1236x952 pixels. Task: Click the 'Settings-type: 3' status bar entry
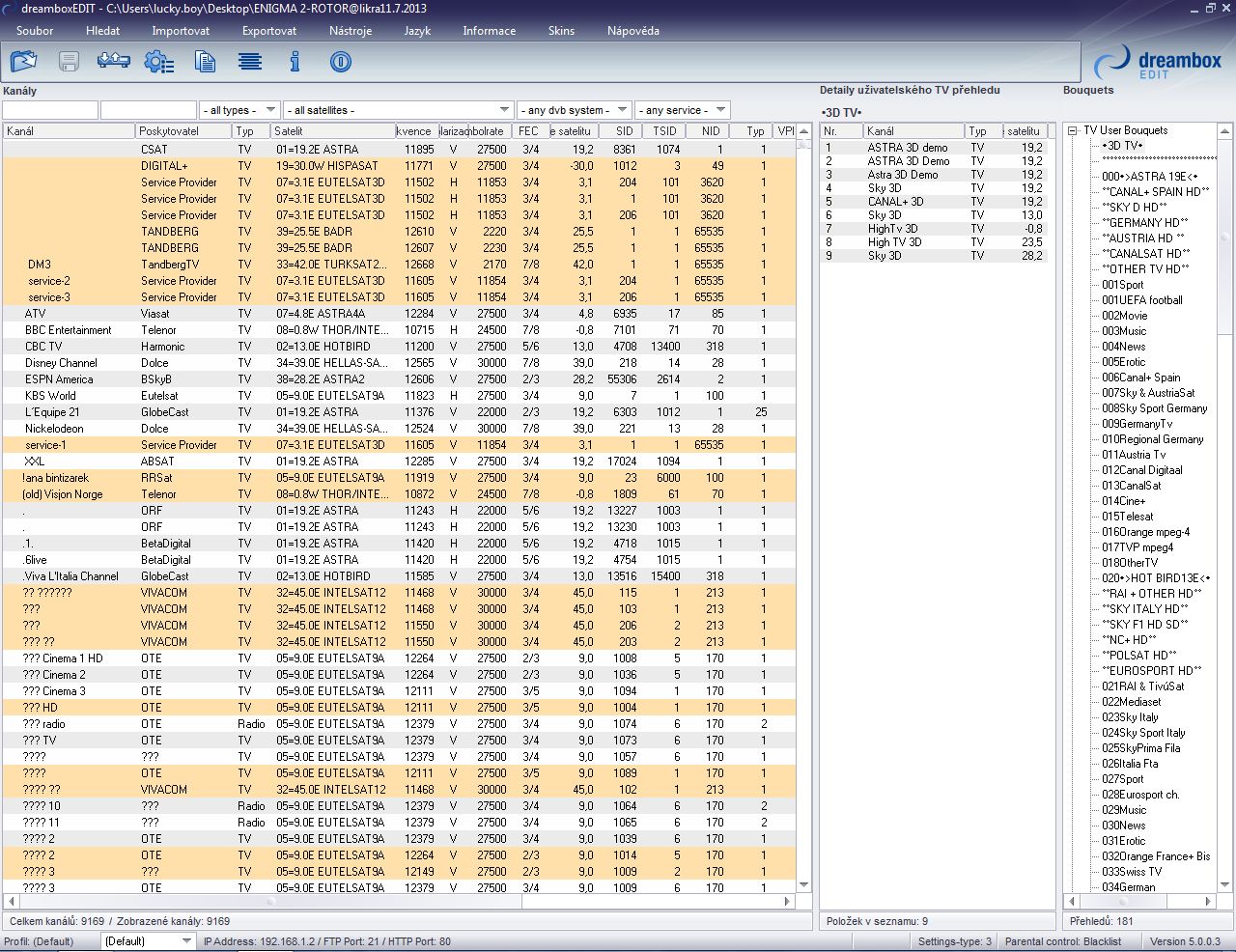pos(954,941)
